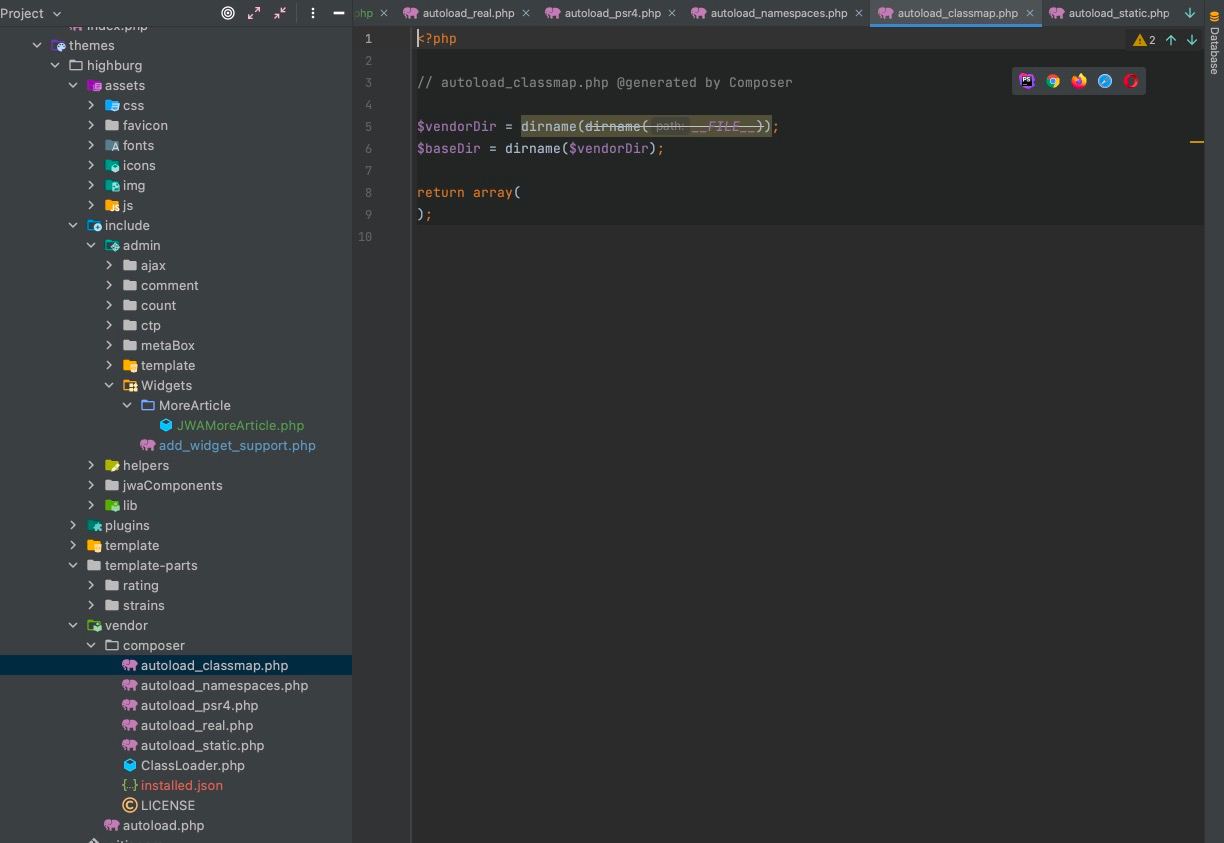Open file in Chrome browser preview
The image size is (1224, 843).
tap(1053, 82)
